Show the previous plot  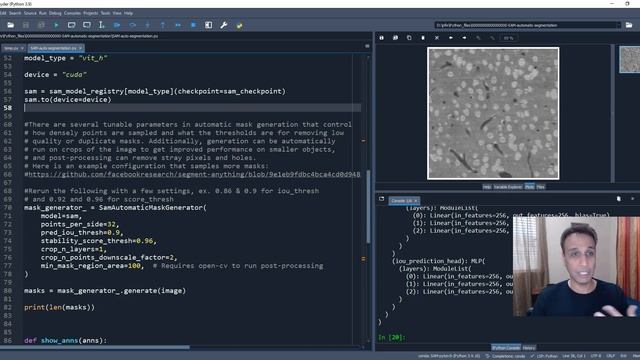click(451, 38)
